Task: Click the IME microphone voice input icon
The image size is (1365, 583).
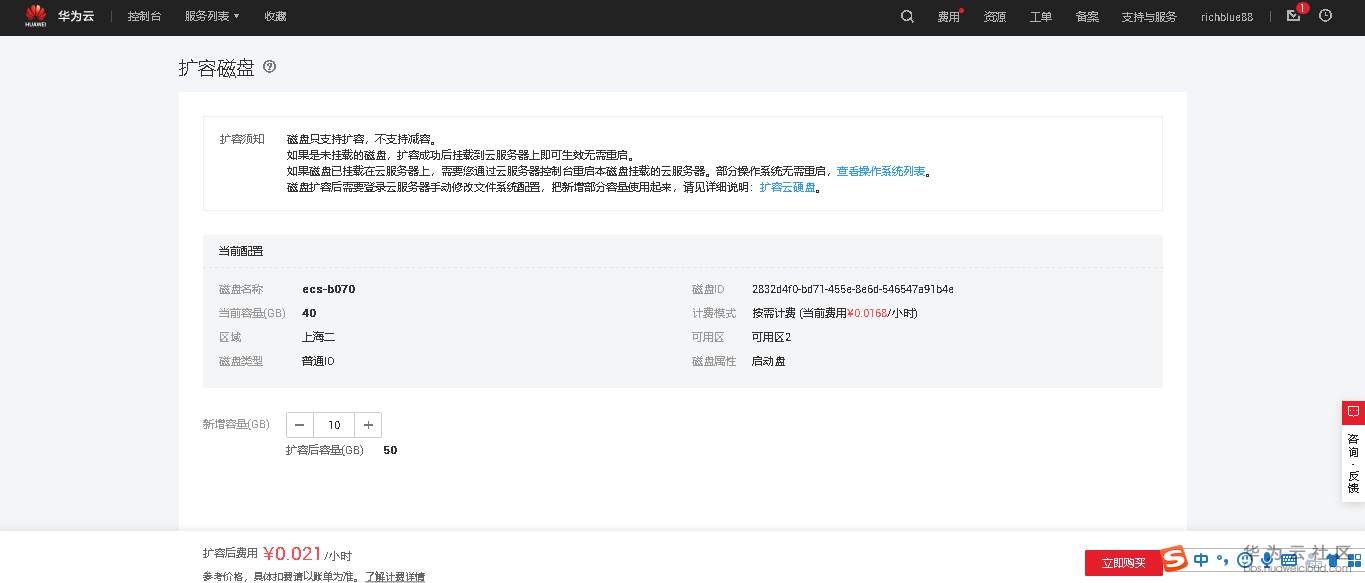Action: 1266,560
